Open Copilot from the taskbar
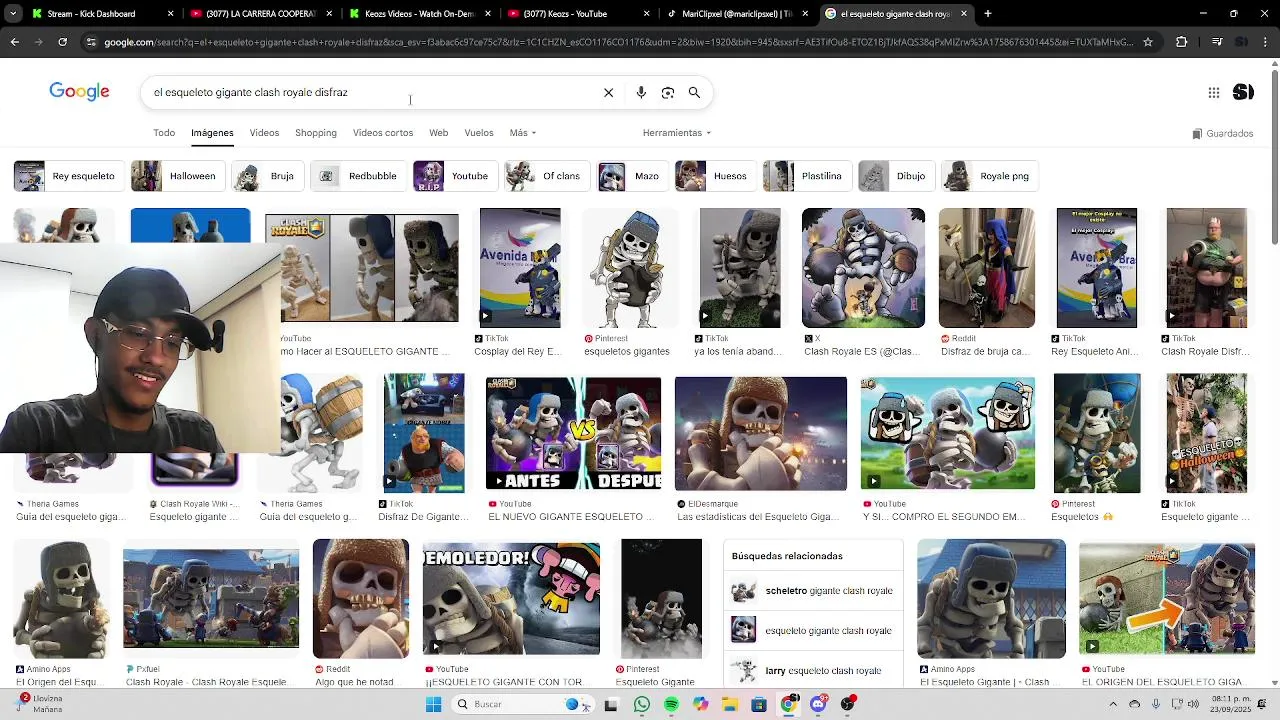The image size is (1280, 720). 700,704
